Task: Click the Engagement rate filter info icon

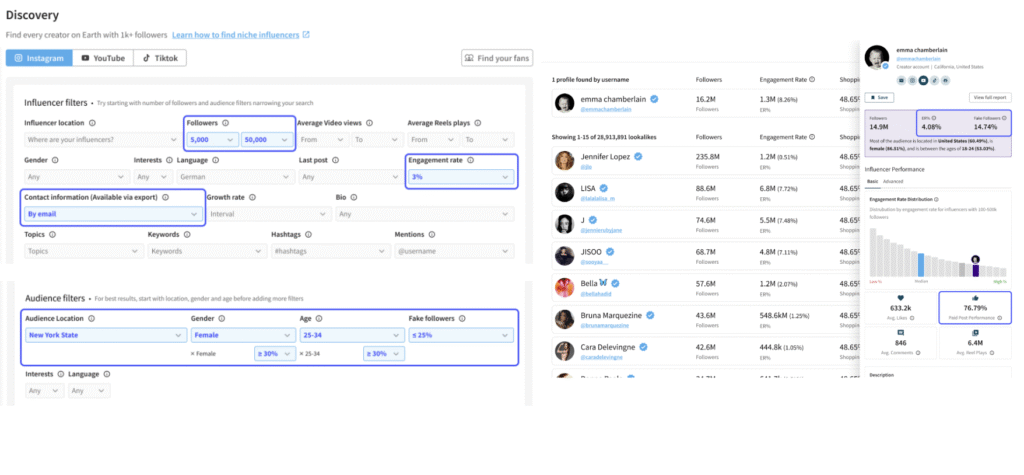Action: point(470,160)
